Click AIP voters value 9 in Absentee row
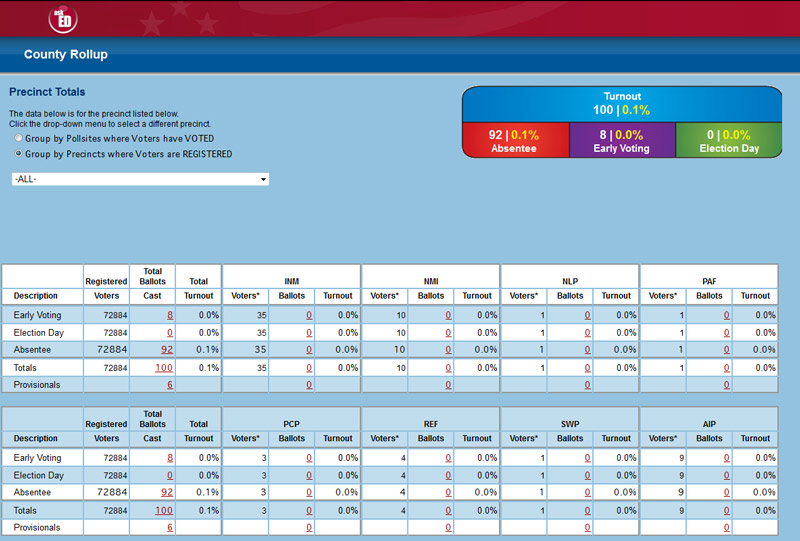Viewport: 800px width, 541px height. [681, 493]
